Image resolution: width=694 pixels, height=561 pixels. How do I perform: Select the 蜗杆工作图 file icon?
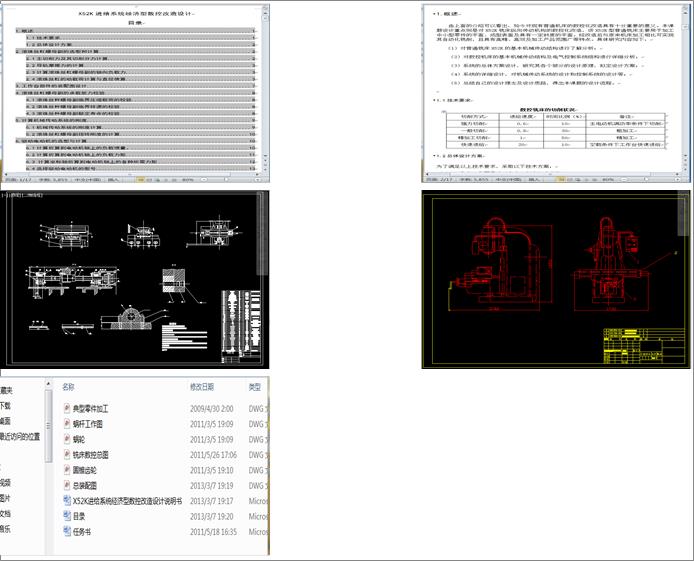(x=67, y=424)
